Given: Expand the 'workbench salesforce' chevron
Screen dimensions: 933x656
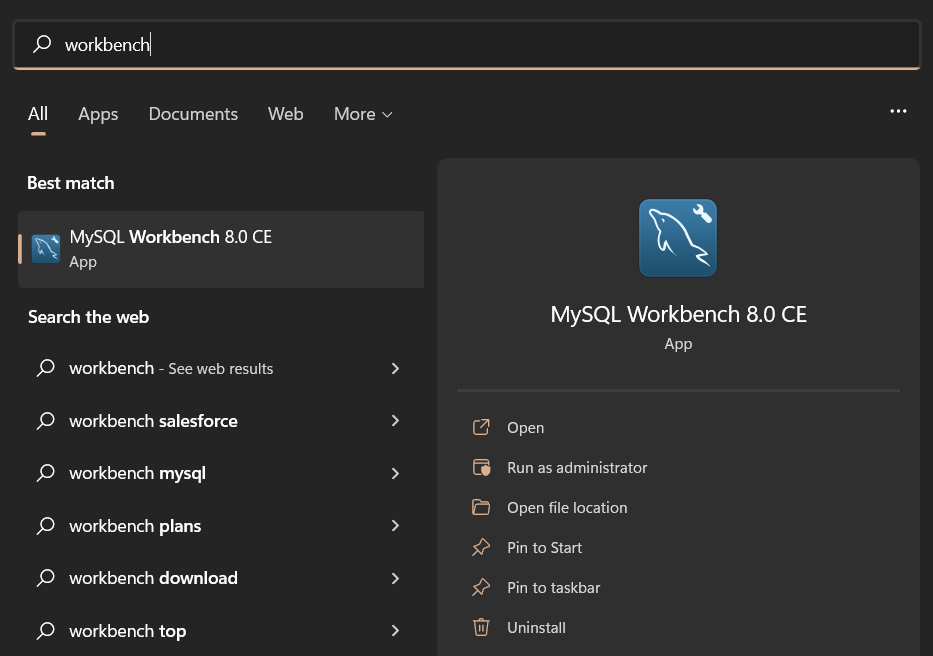Looking at the screenshot, I should pos(395,421).
